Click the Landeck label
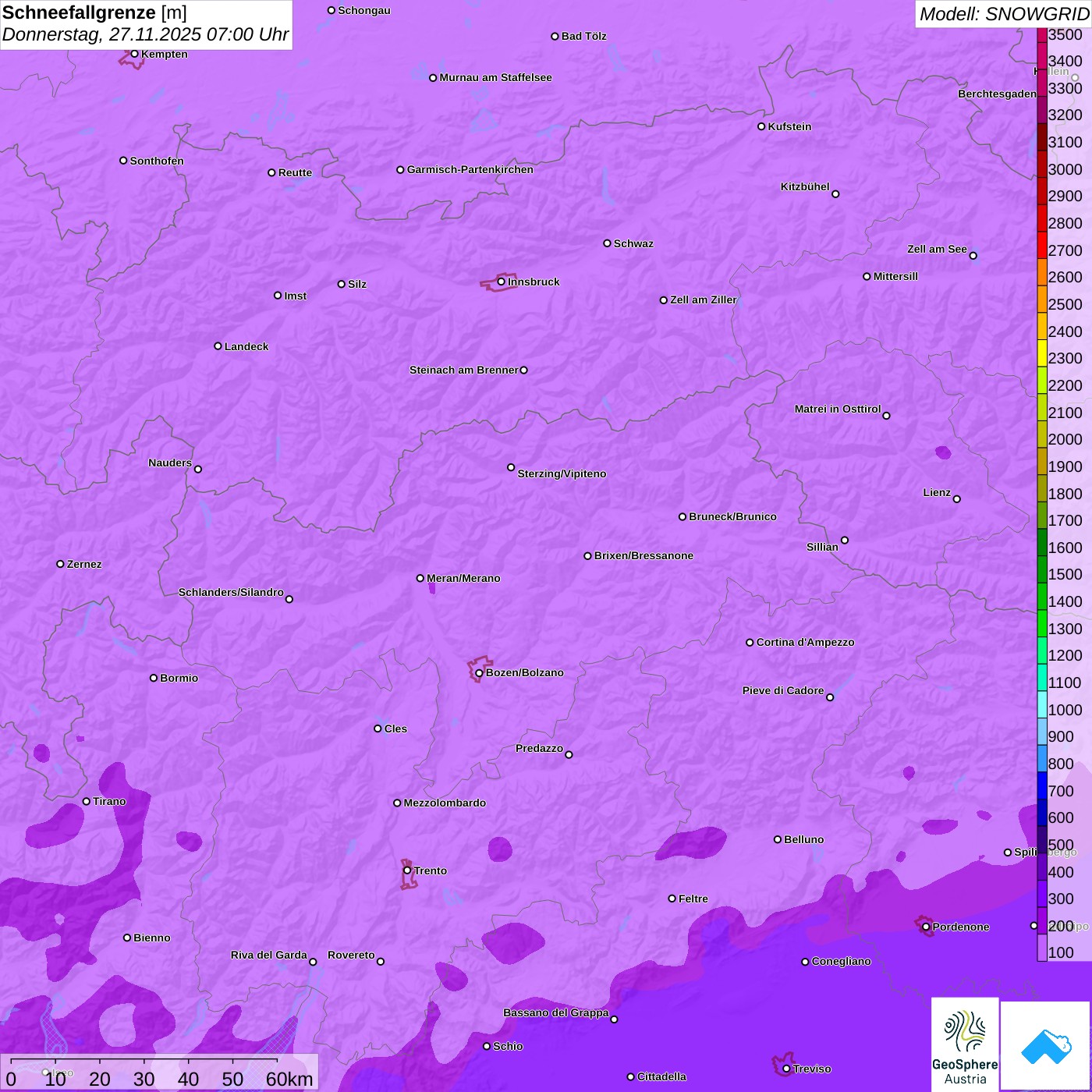This screenshot has height=1092, width=1092. [246, 346]
